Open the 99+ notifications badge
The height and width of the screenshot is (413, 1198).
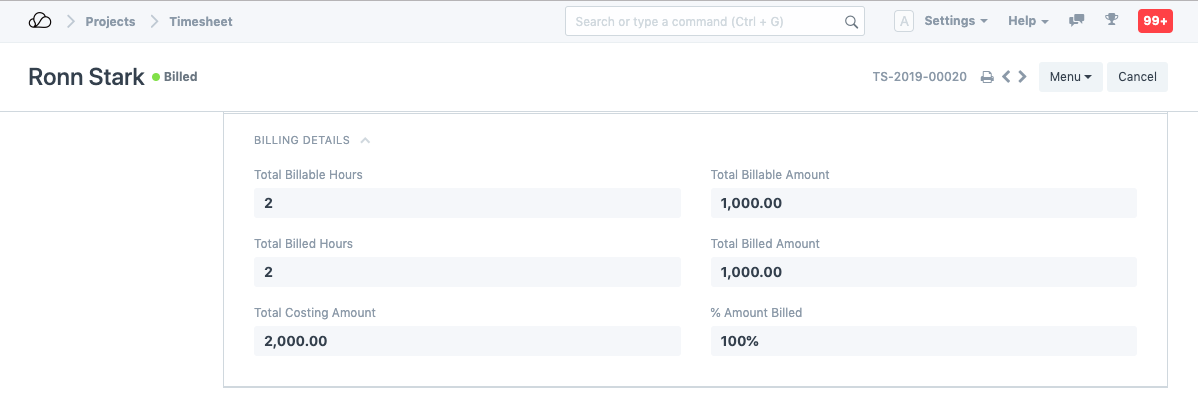tap(1154, 21)
